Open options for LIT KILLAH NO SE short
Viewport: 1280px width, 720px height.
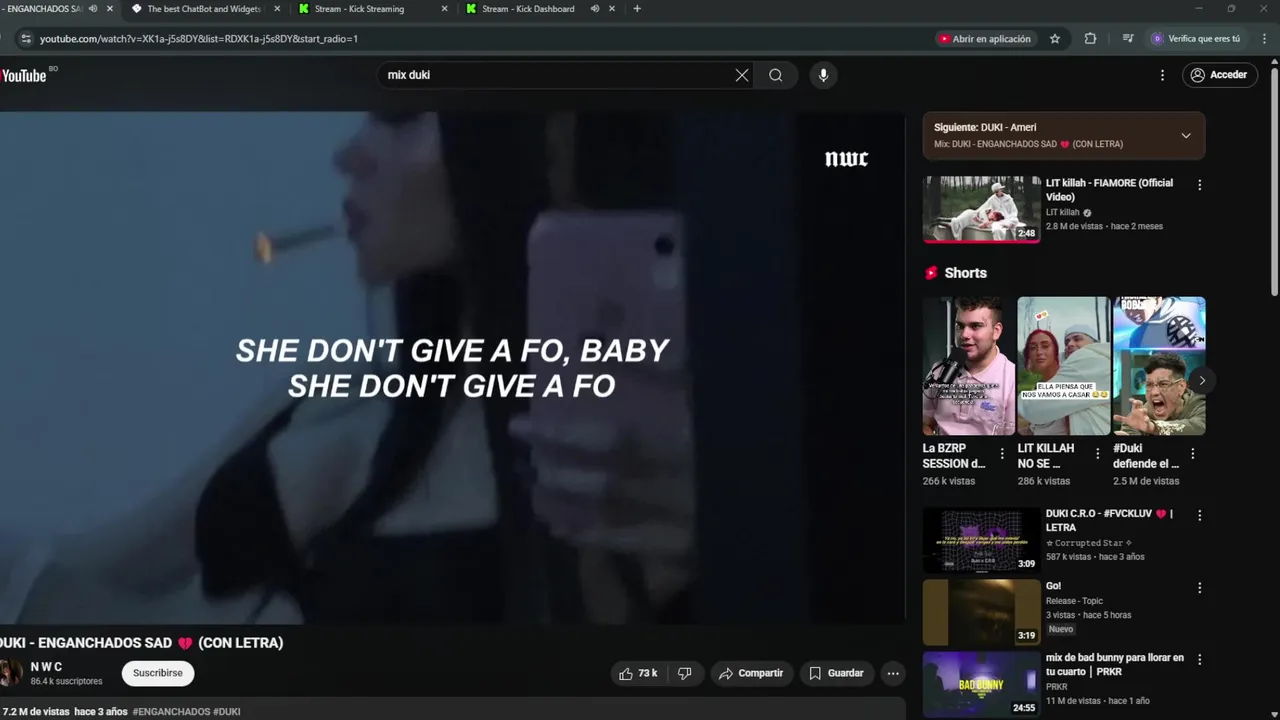(x=1097, y=454)
